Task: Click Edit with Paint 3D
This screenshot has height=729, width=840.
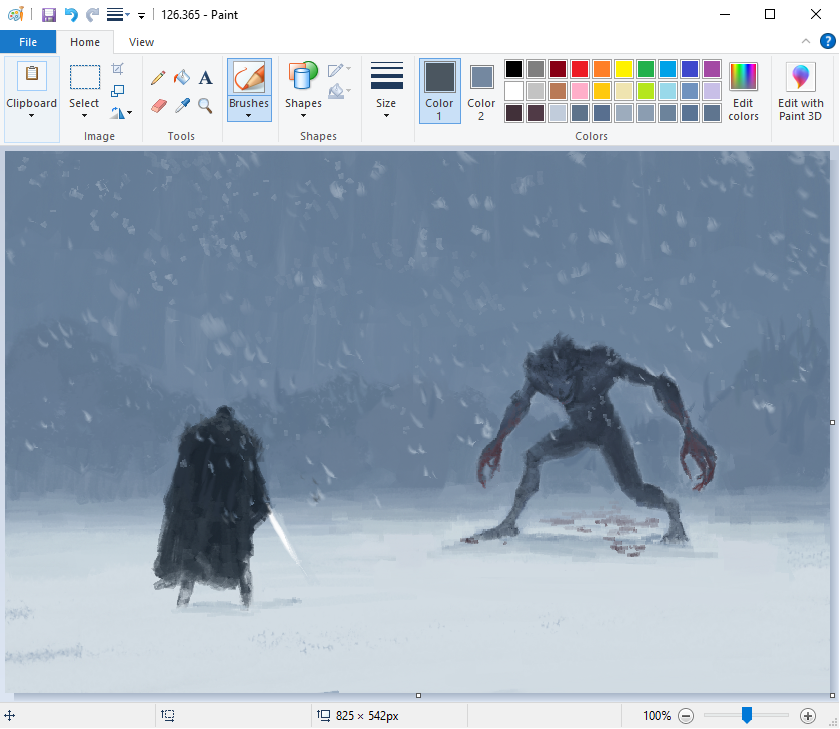Action: pyautogui.click(x=801, y=90)
